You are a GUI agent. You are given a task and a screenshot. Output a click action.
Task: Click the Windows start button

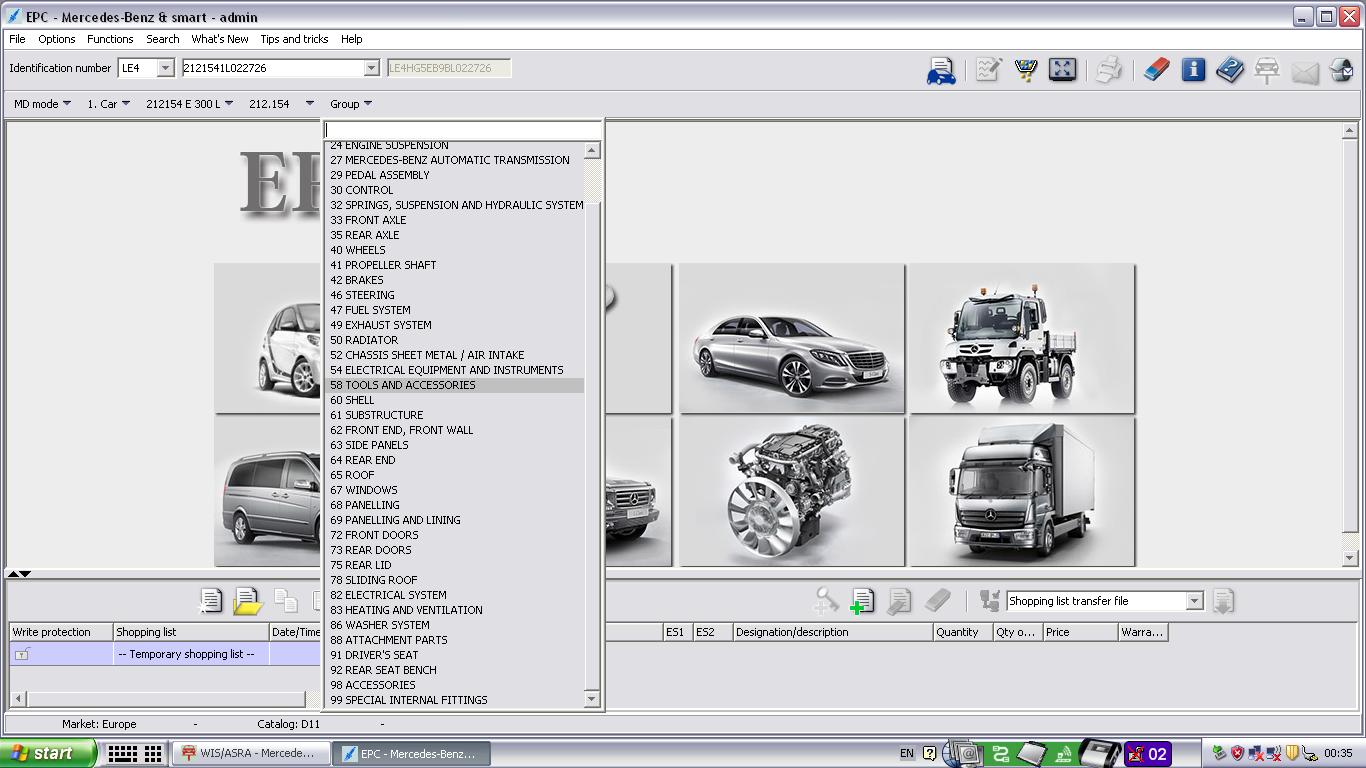48,753
